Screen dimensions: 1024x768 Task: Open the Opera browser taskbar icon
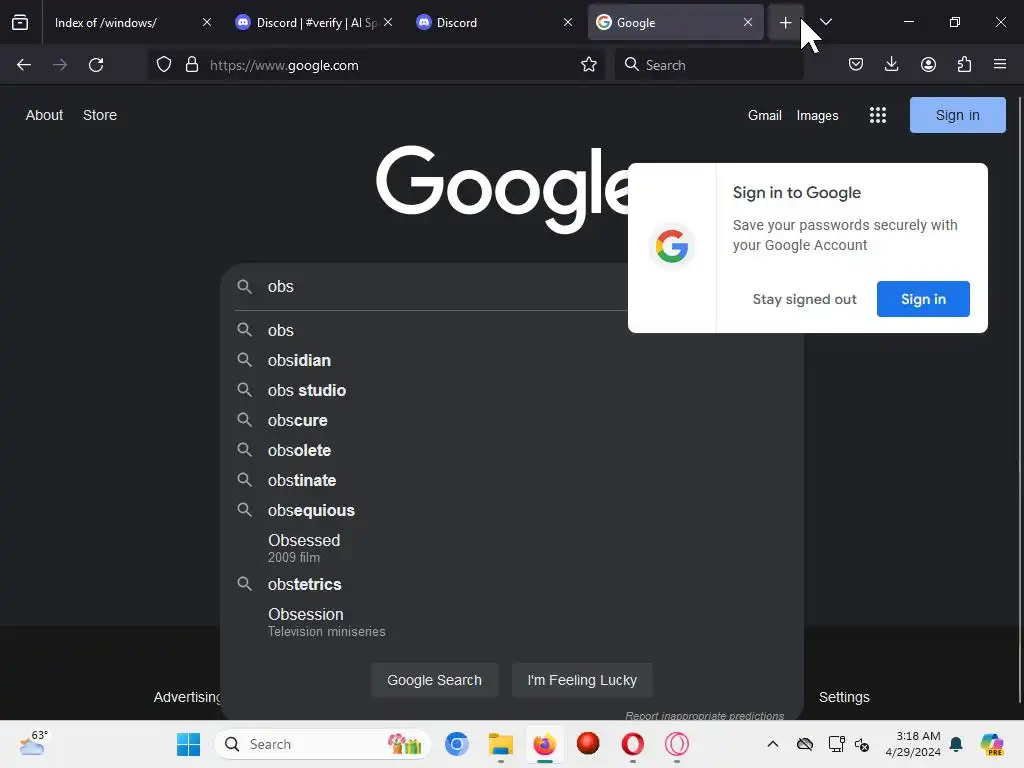[x=632, y=744]
